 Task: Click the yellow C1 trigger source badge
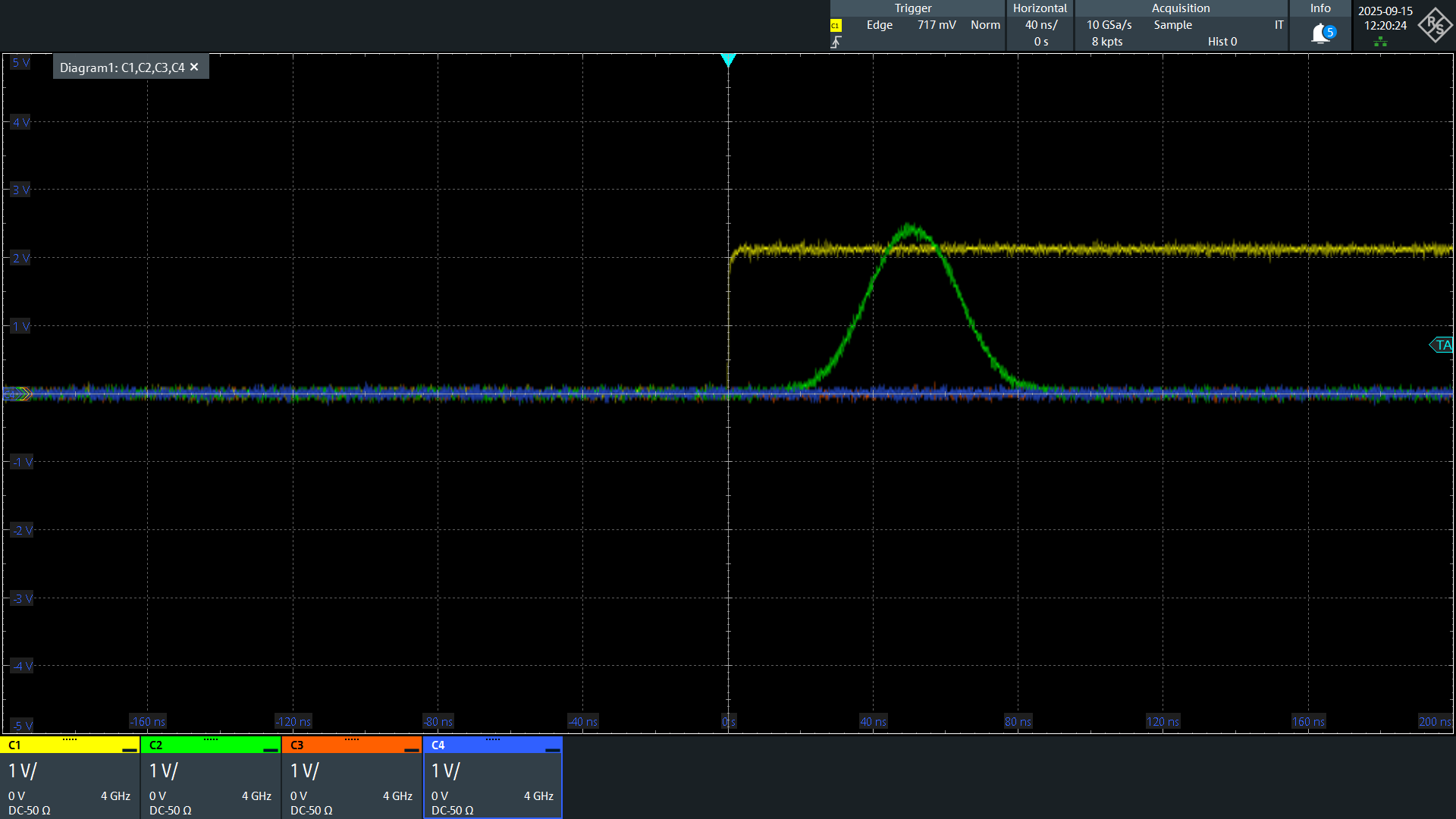(x=835, y=24)
